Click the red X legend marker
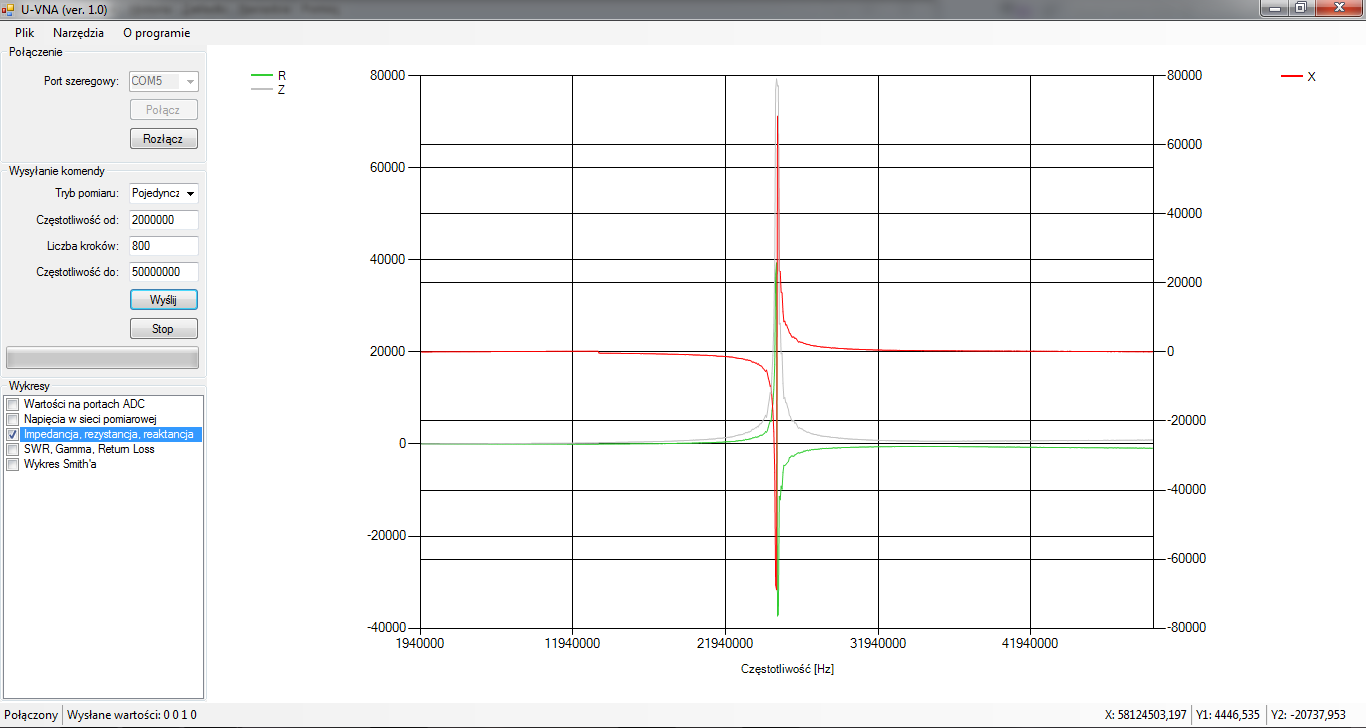 [1292, 76]
